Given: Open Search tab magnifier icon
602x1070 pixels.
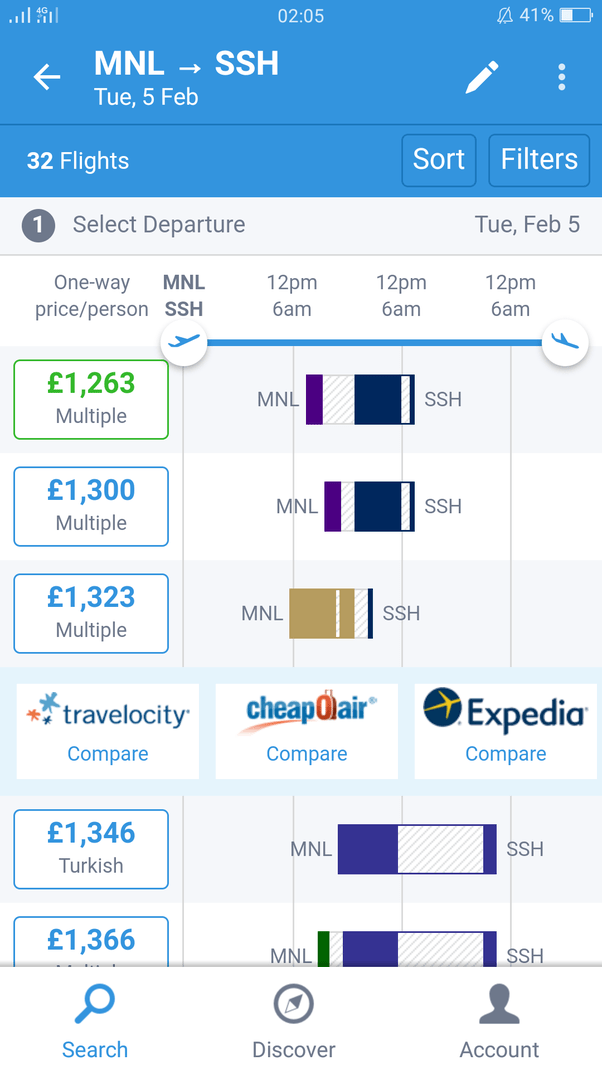Looking at the screenshot, I should coord(94,1004).
